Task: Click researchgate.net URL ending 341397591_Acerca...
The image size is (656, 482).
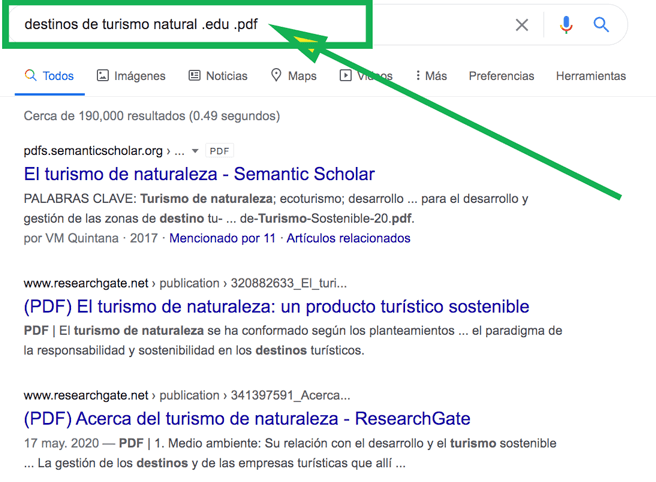Action: (x=187, y=395)
